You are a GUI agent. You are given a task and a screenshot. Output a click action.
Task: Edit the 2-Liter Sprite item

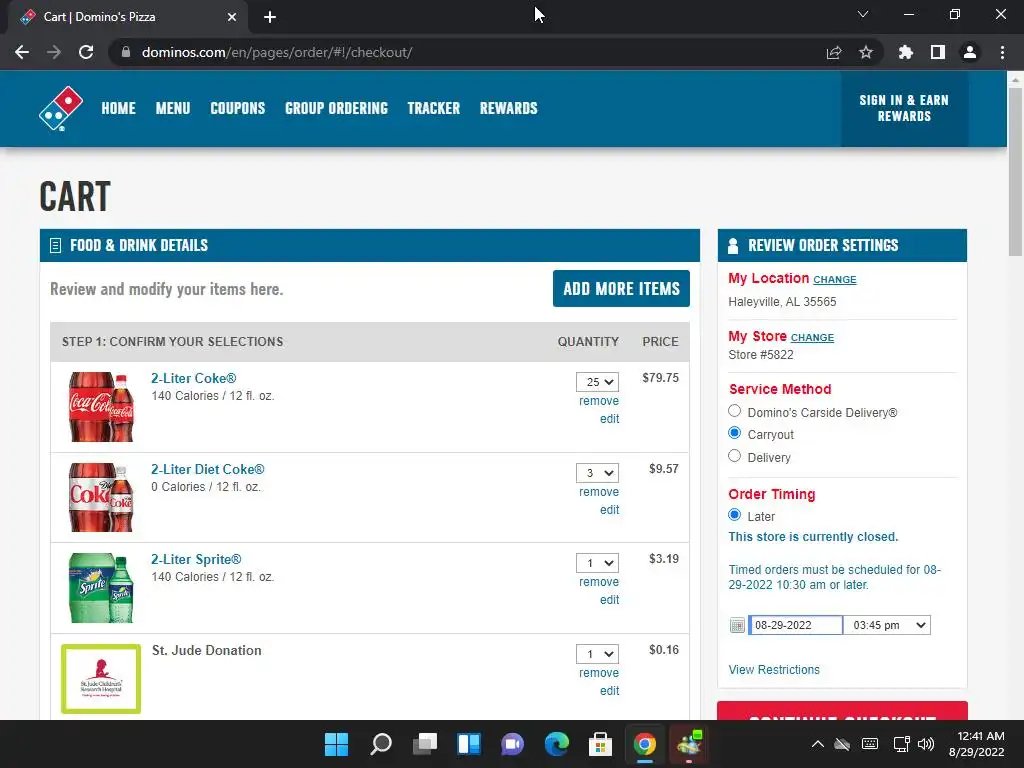tap(609, 600)
